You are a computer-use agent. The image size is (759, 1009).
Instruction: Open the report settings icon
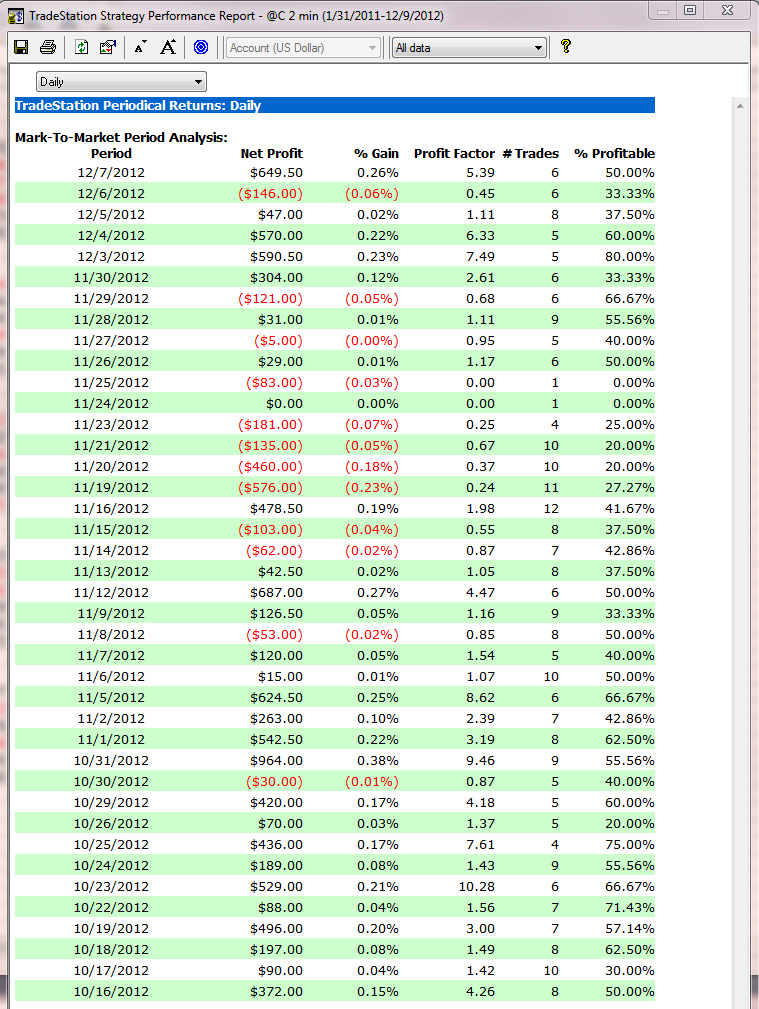(108, 47)
